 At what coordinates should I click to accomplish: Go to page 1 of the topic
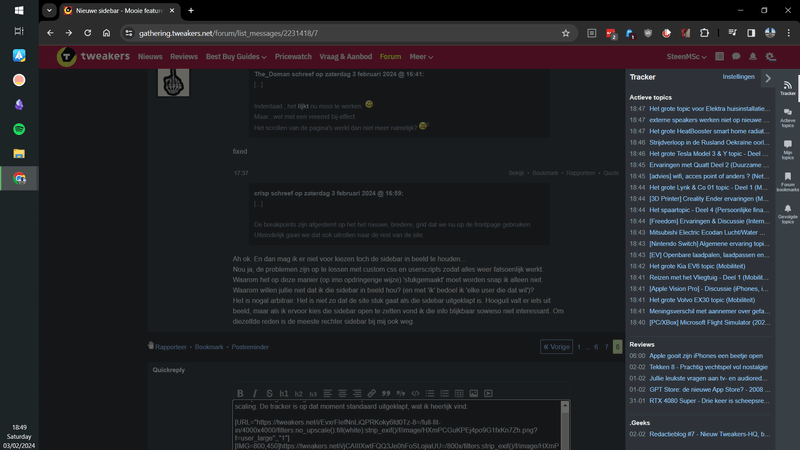579,347
